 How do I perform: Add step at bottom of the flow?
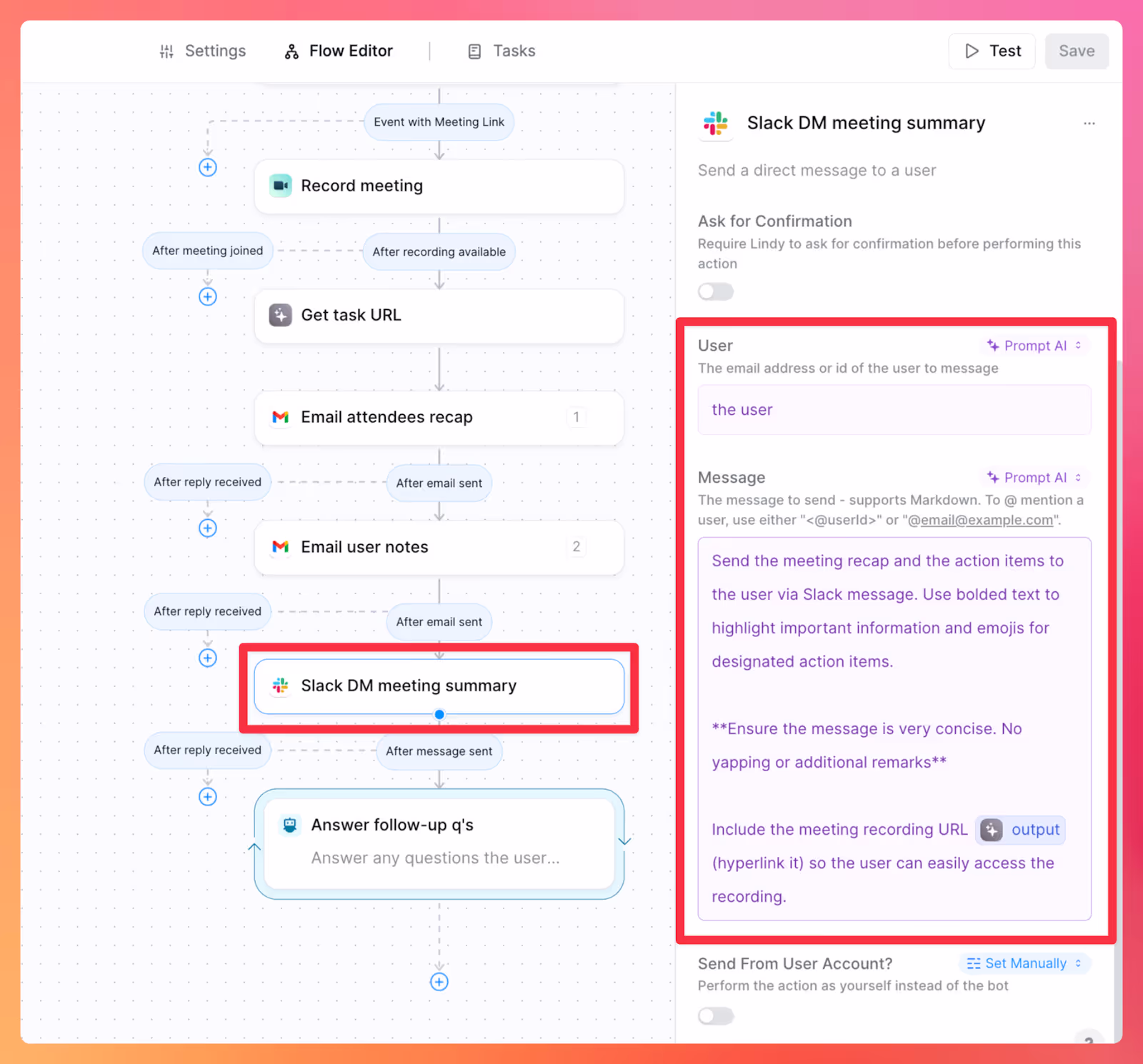click(x=439, y=982)
